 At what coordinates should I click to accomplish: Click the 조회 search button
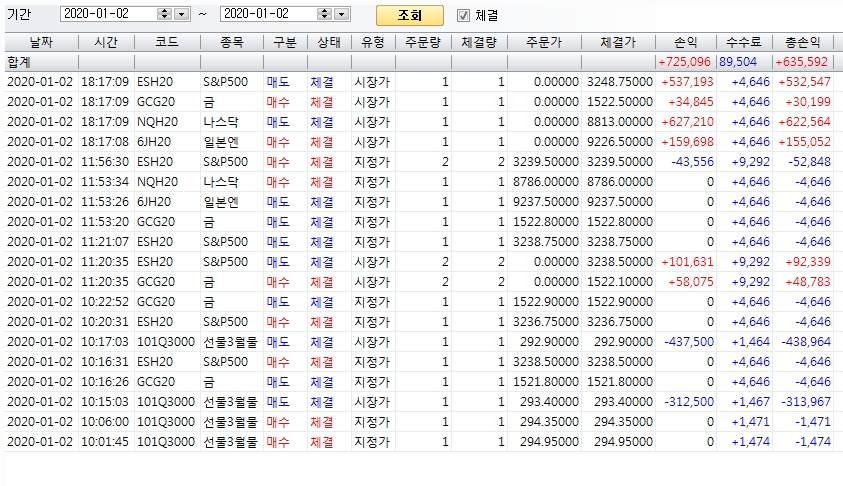coord(410,16)
